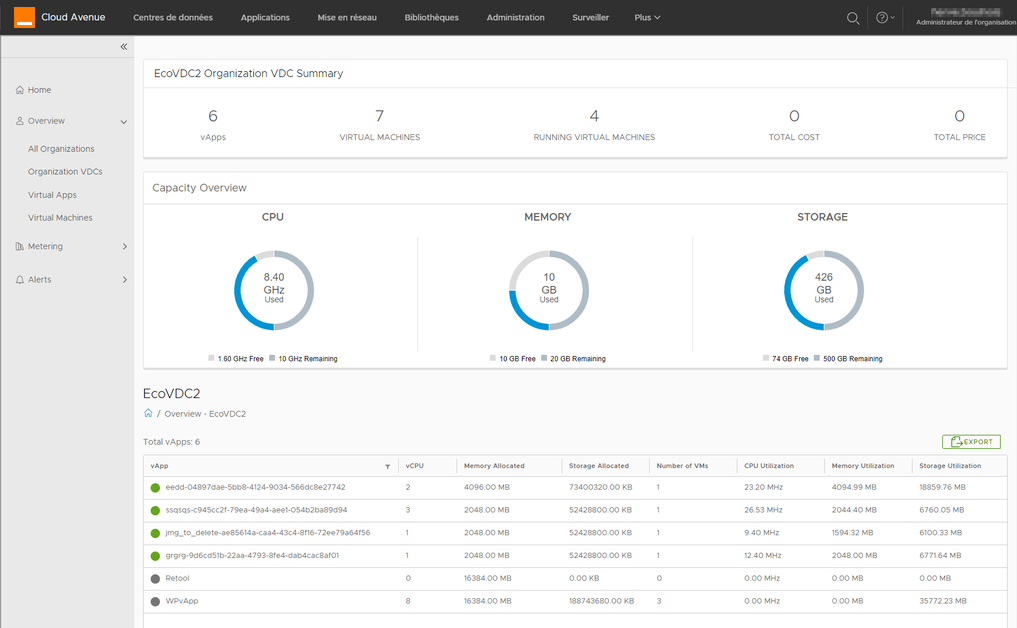Click Storage 500 GB Remaining legend swatch
Screen dimensions: 1017x628
[x=817, y=358]
